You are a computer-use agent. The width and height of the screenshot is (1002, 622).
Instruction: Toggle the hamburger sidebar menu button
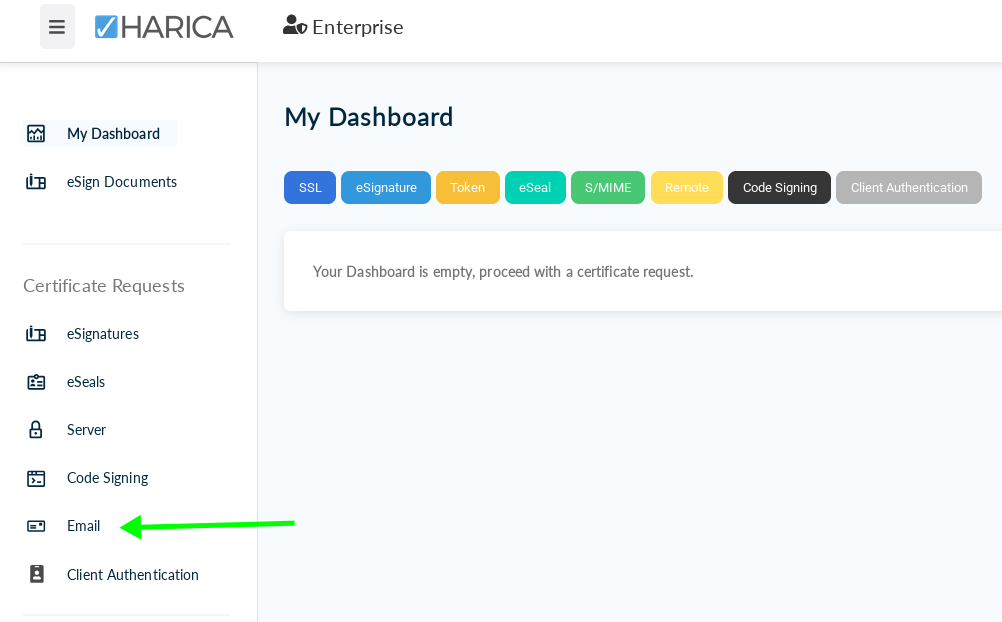(x=57, y=27)
